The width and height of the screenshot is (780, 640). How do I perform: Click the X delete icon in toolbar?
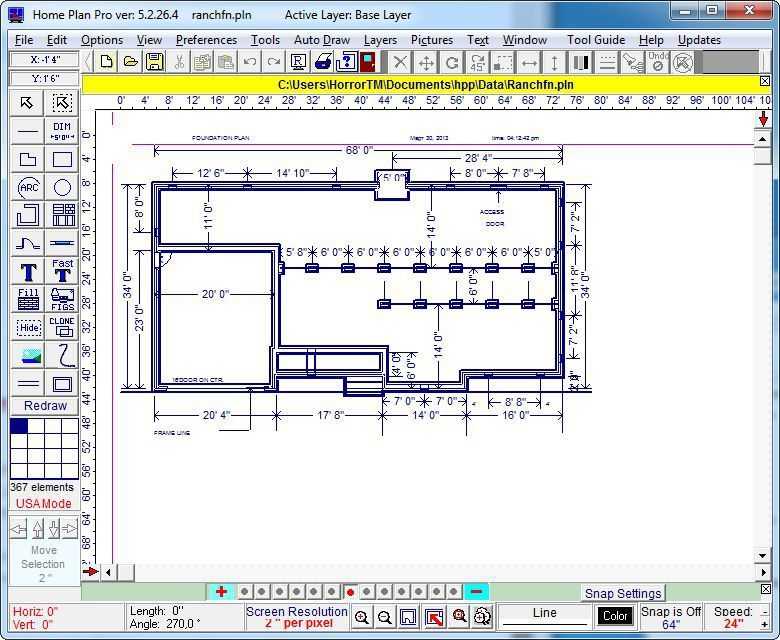(x=400, y=63)
